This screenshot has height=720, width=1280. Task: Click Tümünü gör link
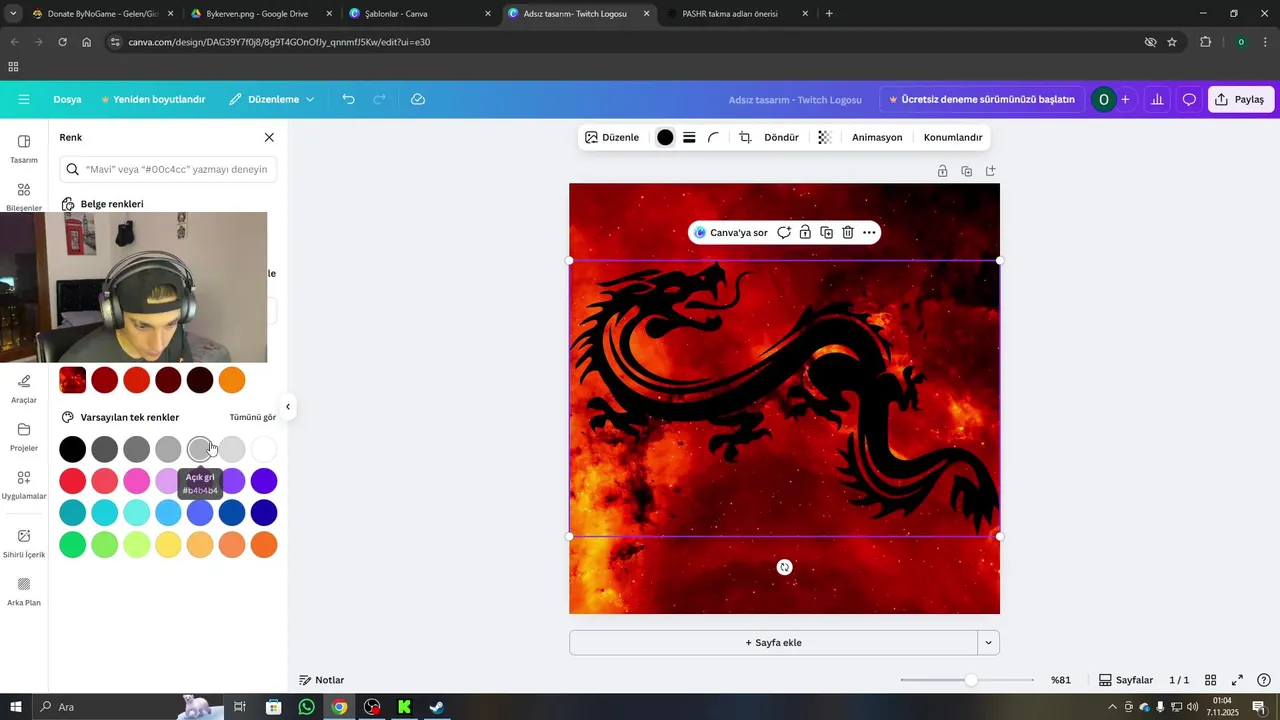coord(253,417)
